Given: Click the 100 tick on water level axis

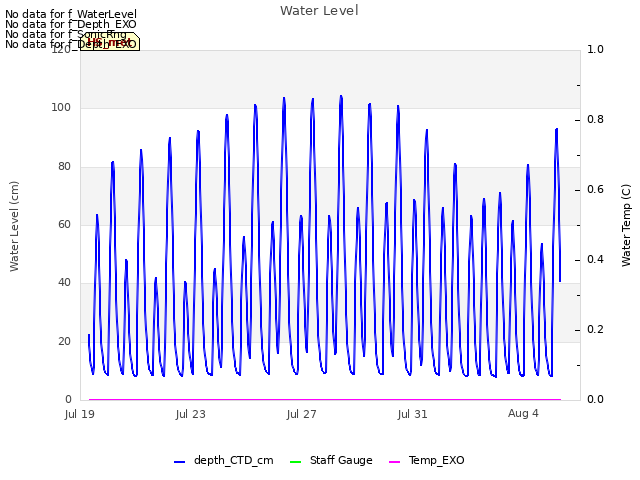Looking at the screenshot, I should 61,108.
